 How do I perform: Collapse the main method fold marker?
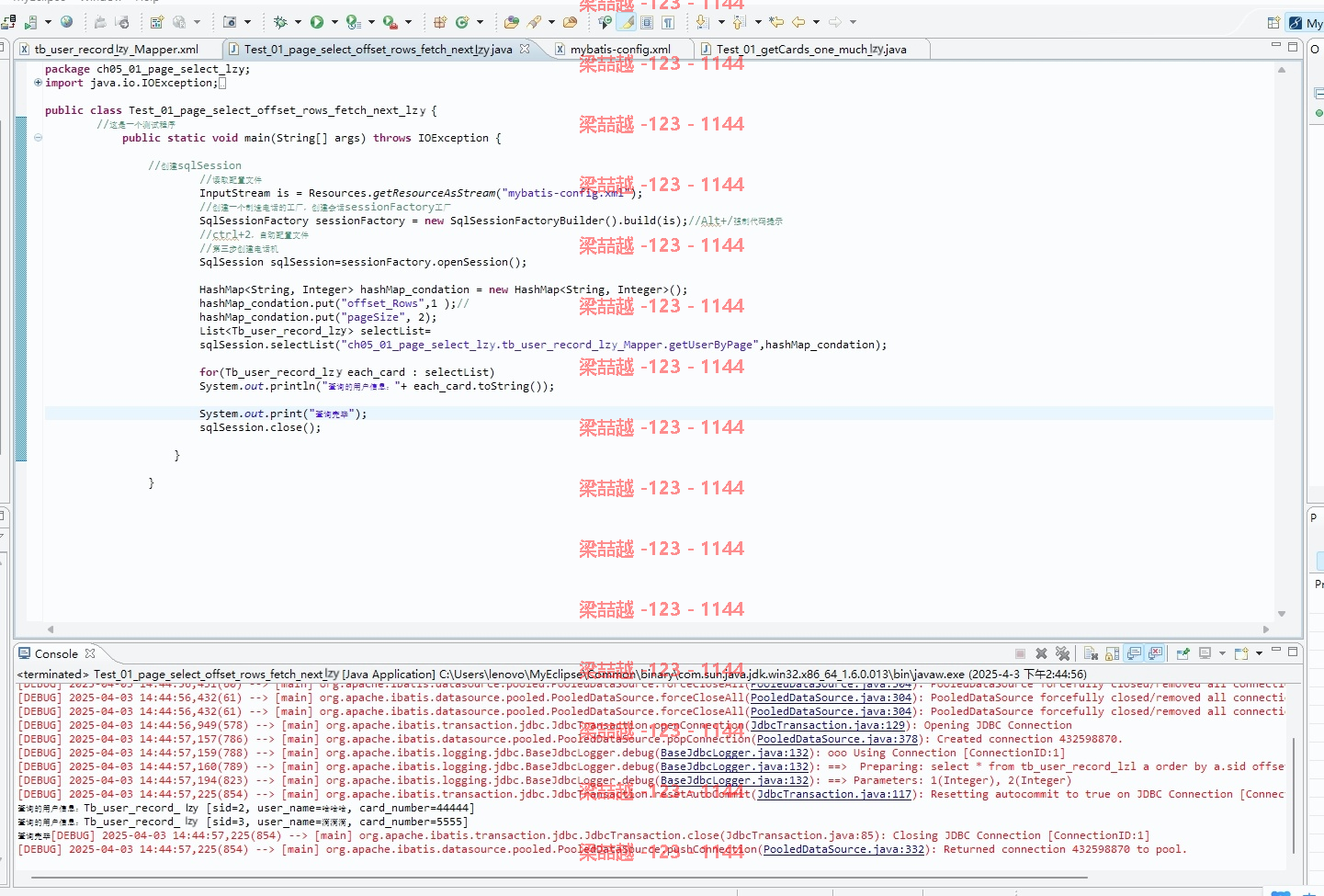click(x=38, y=138)
